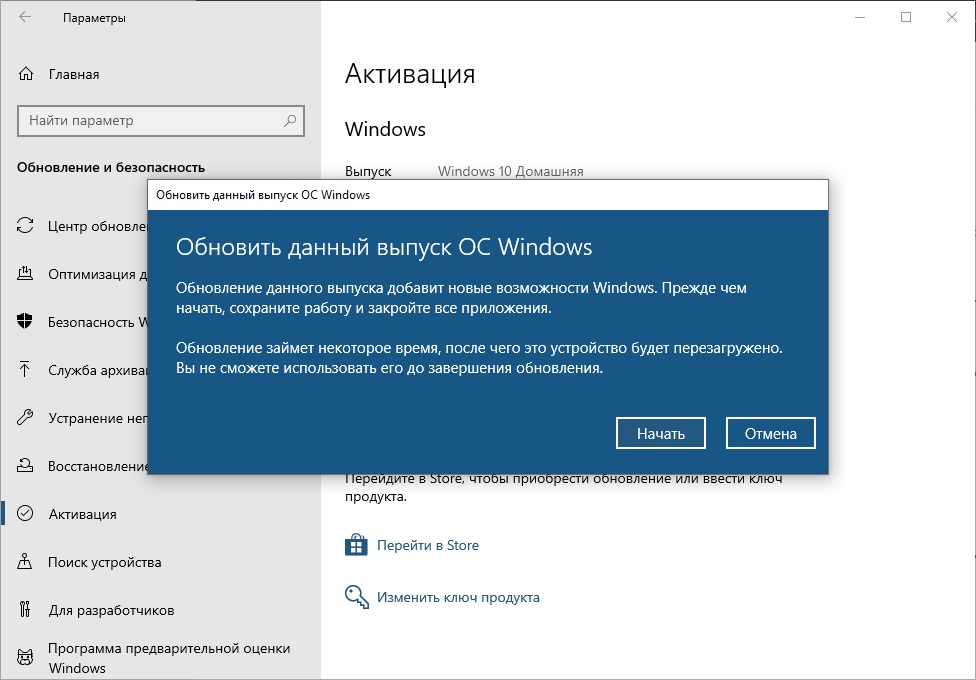This screenshot has height=680, width=976.
Task: Select Активация in the sidebar
Action: click(x=160, y=514)
